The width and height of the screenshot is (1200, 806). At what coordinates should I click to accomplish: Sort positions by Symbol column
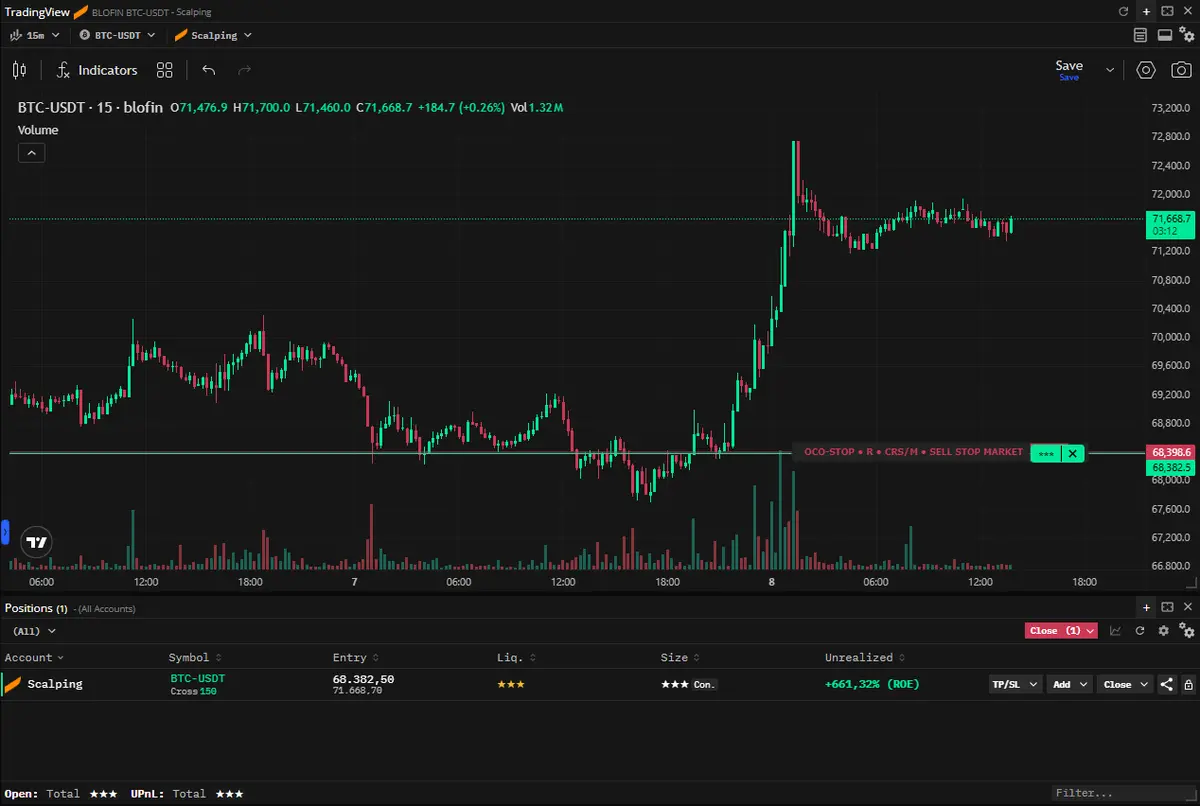pos(195,658)
